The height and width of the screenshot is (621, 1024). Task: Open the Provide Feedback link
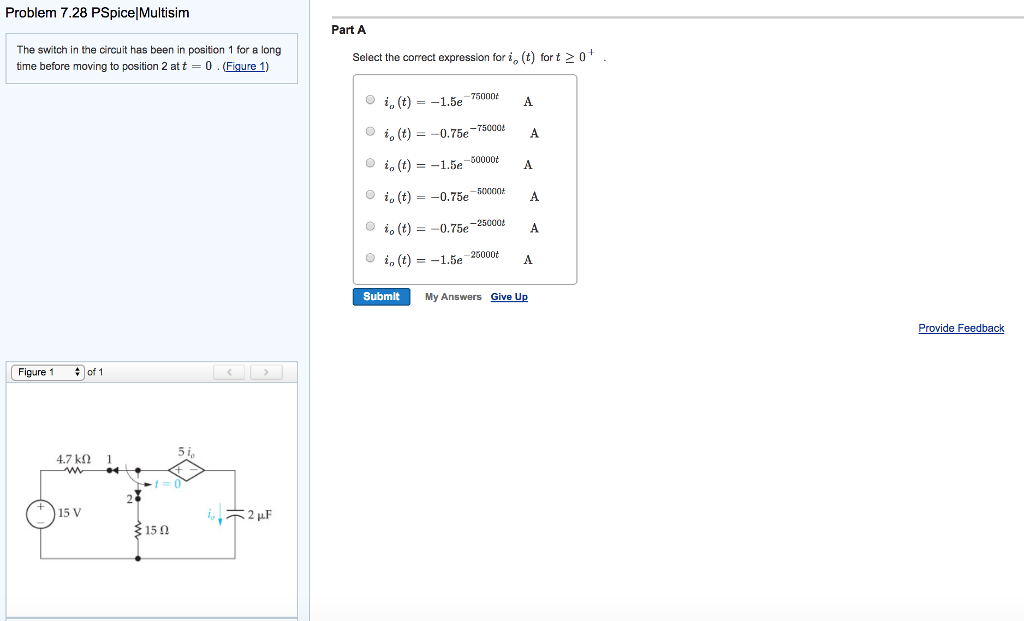click(961, 328)
